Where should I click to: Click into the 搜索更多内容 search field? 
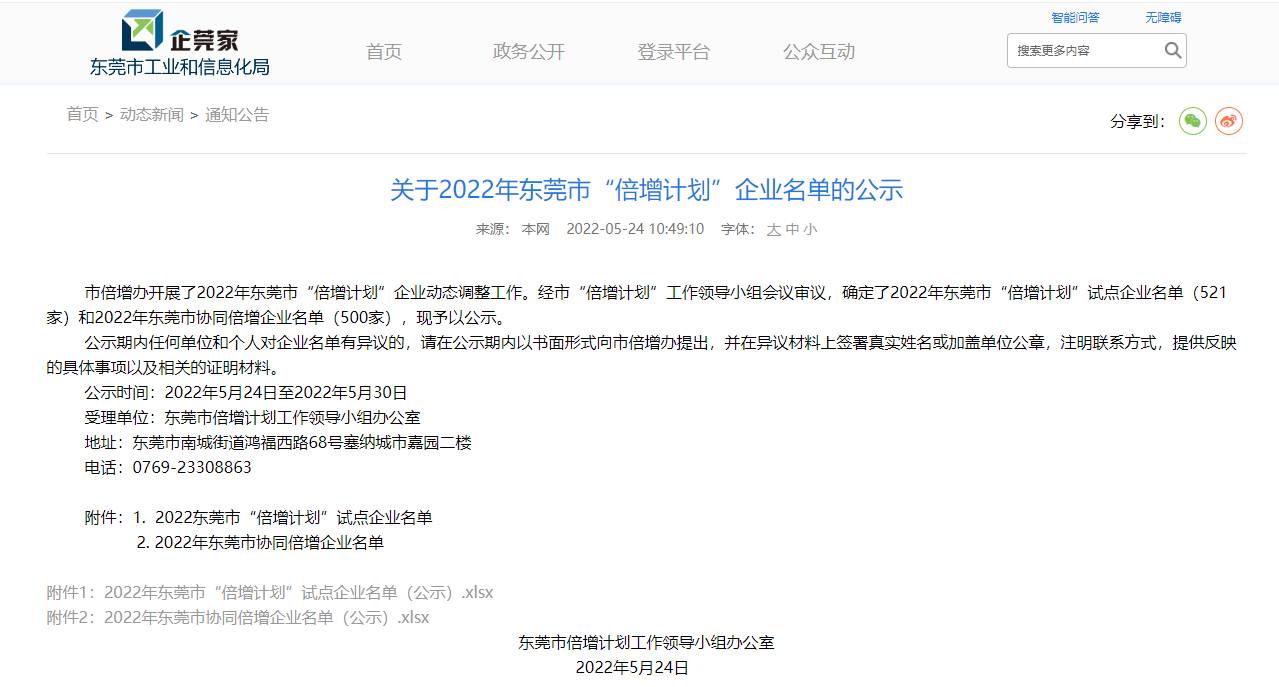(x=1082, y=50)
